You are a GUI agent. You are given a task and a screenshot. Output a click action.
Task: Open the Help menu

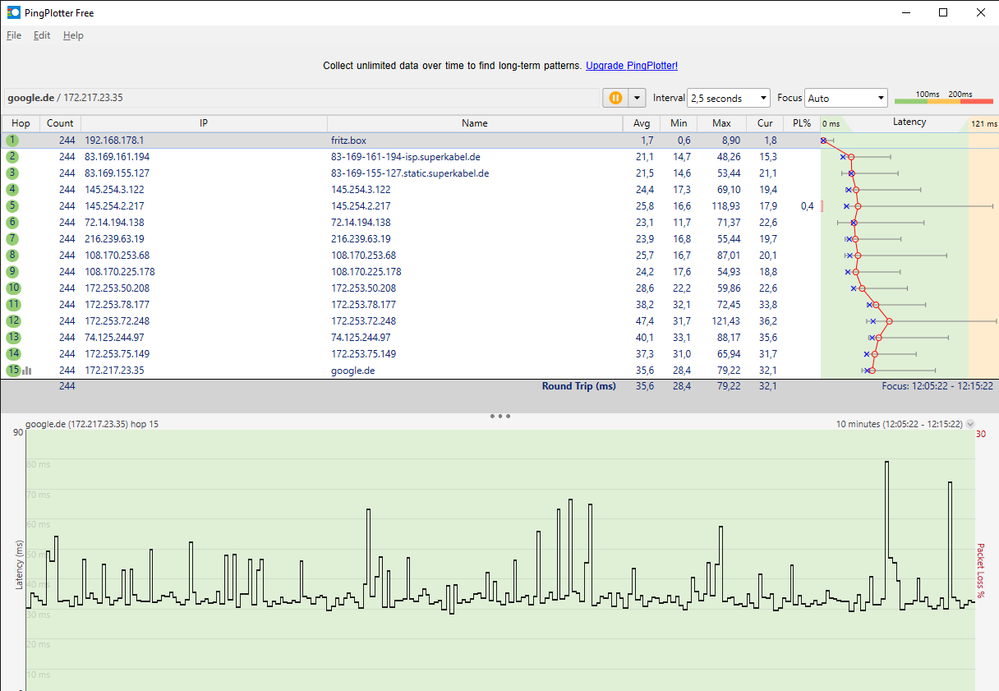point(73,36)
